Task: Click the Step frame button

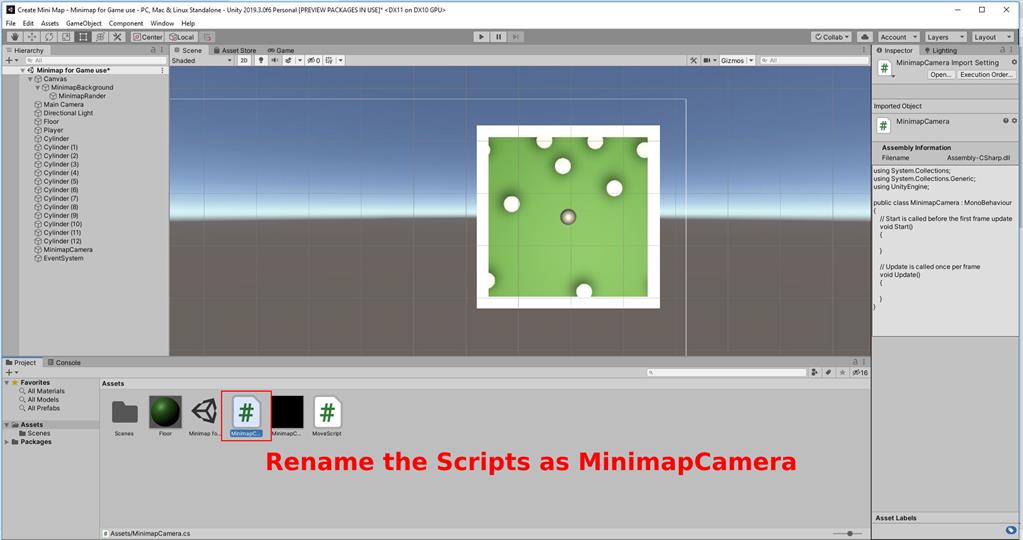Action: tap(515, 37)
